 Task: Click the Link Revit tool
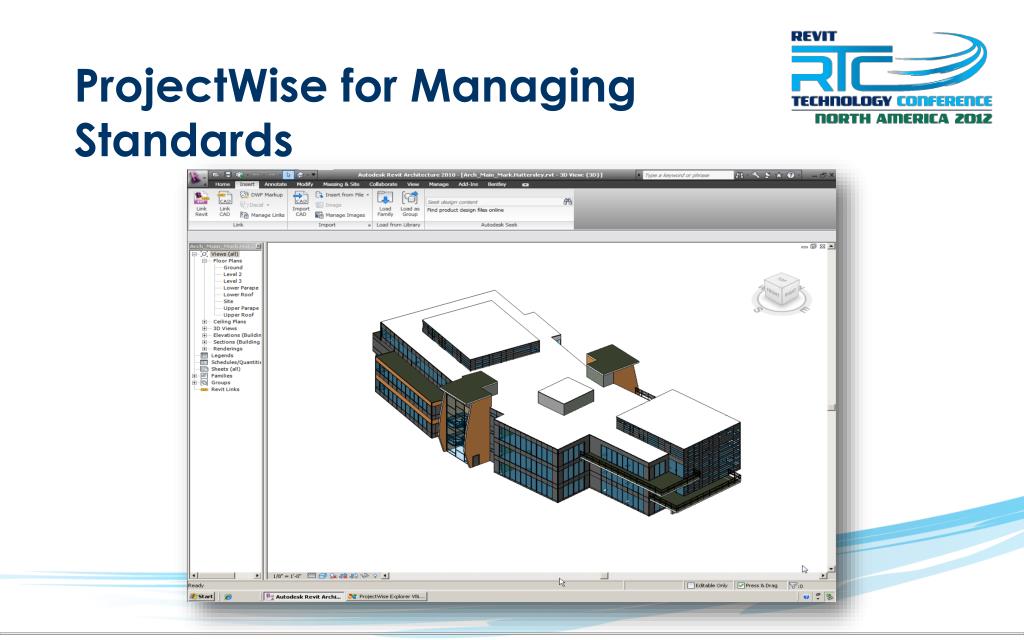[201, 204]
